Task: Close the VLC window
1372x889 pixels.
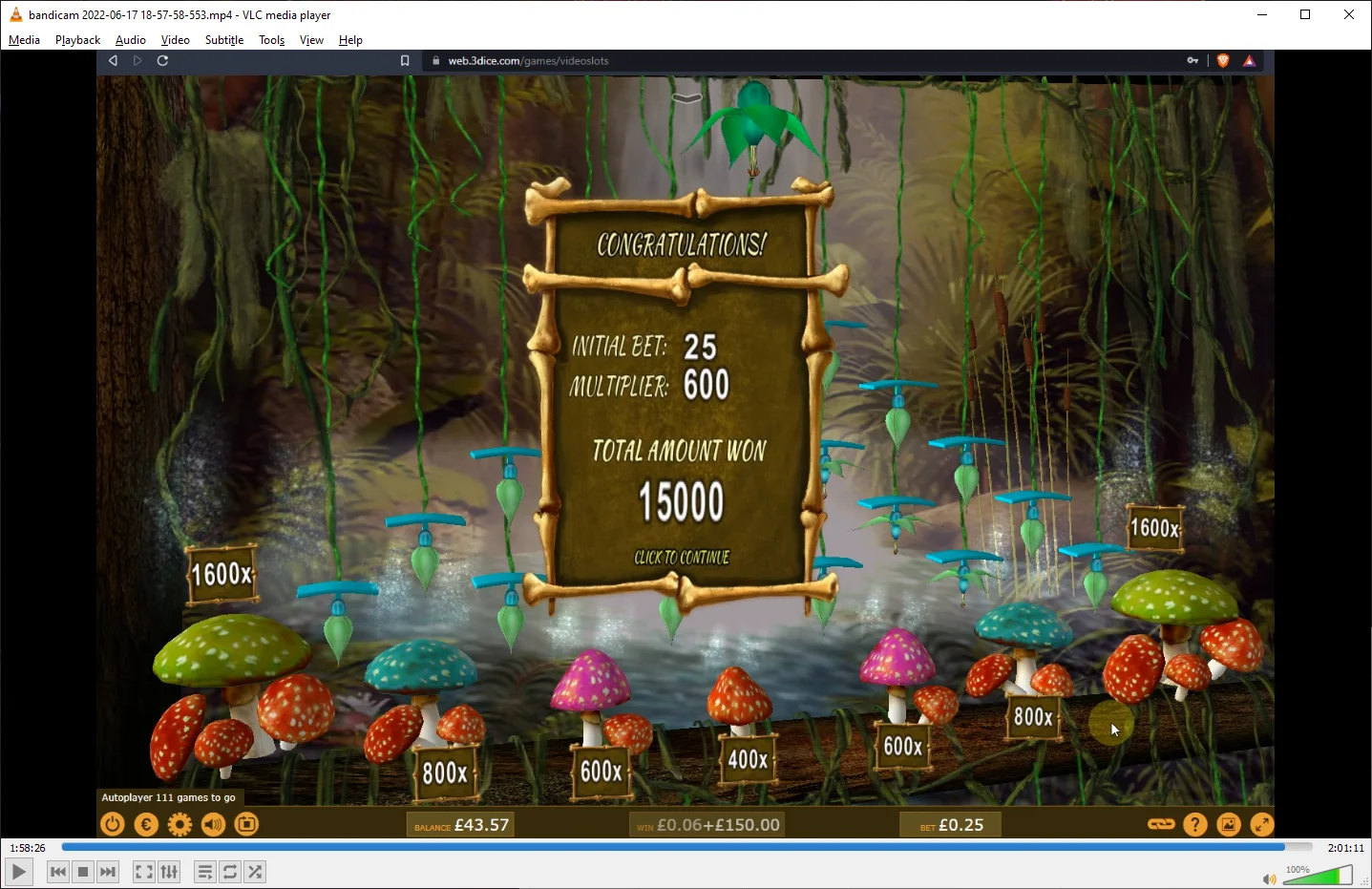Action: click(x=1349, y=14)
